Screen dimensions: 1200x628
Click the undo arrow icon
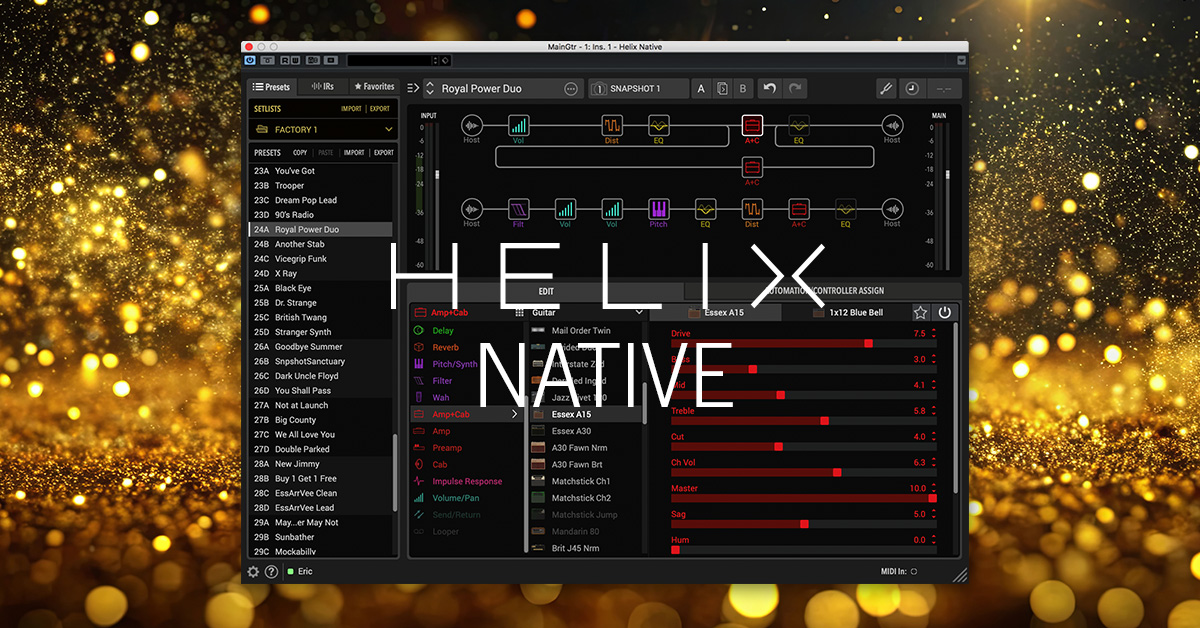(x=769, y=89)
